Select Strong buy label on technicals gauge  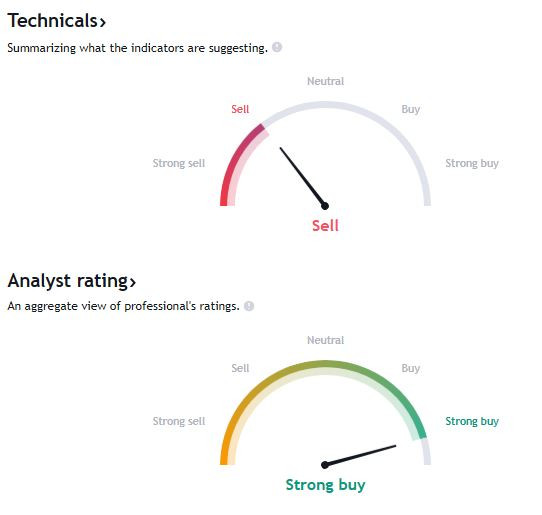pos(472,163)
